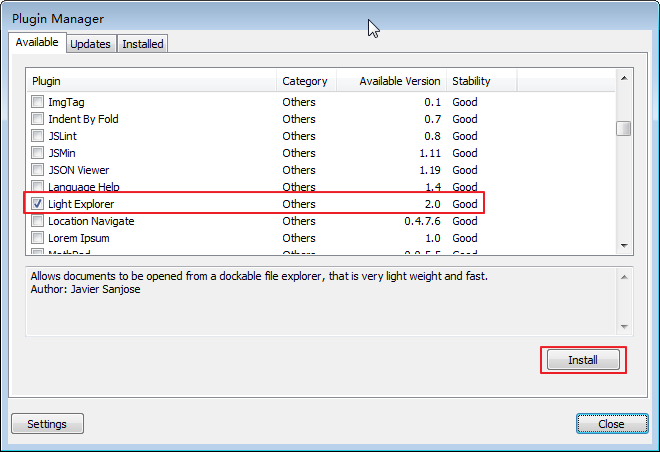
Task: Click the plugin list scrollbar thumb
Action: (x=623, y=128)
